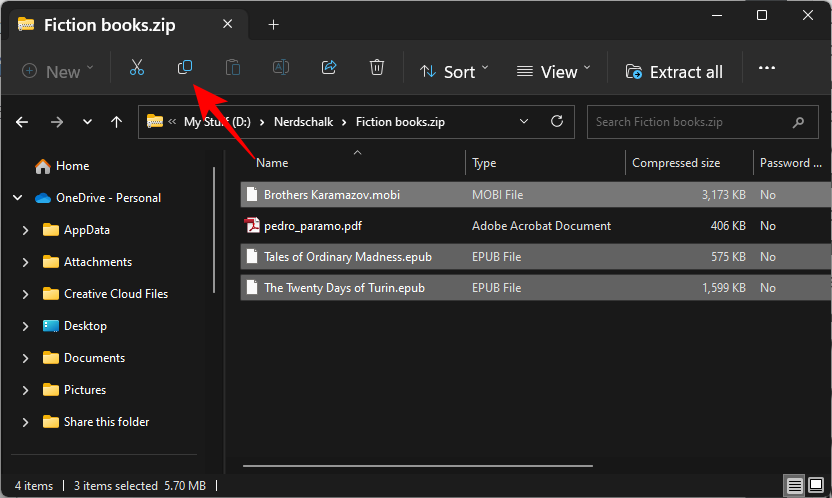Select Nerdschalk in the breadcrumb path
Image resolution: width=832 pixels, height=498 pixels.
(x=298, y=122)
